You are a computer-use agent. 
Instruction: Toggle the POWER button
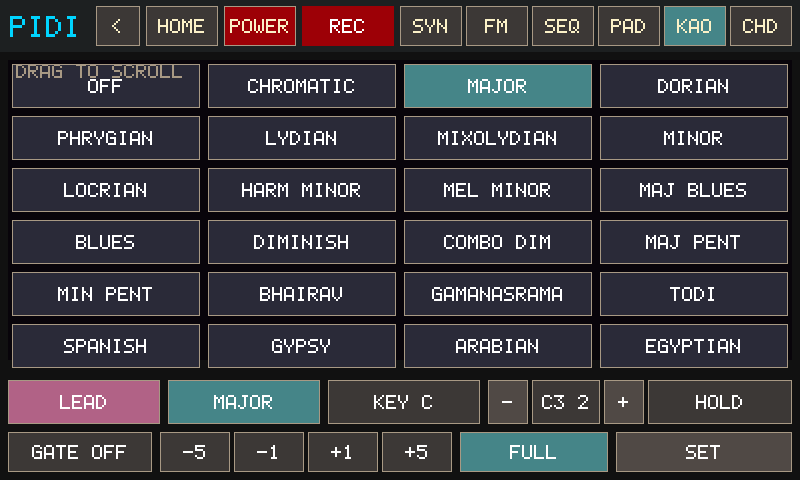pyautogui.click(x=260, y=26)
